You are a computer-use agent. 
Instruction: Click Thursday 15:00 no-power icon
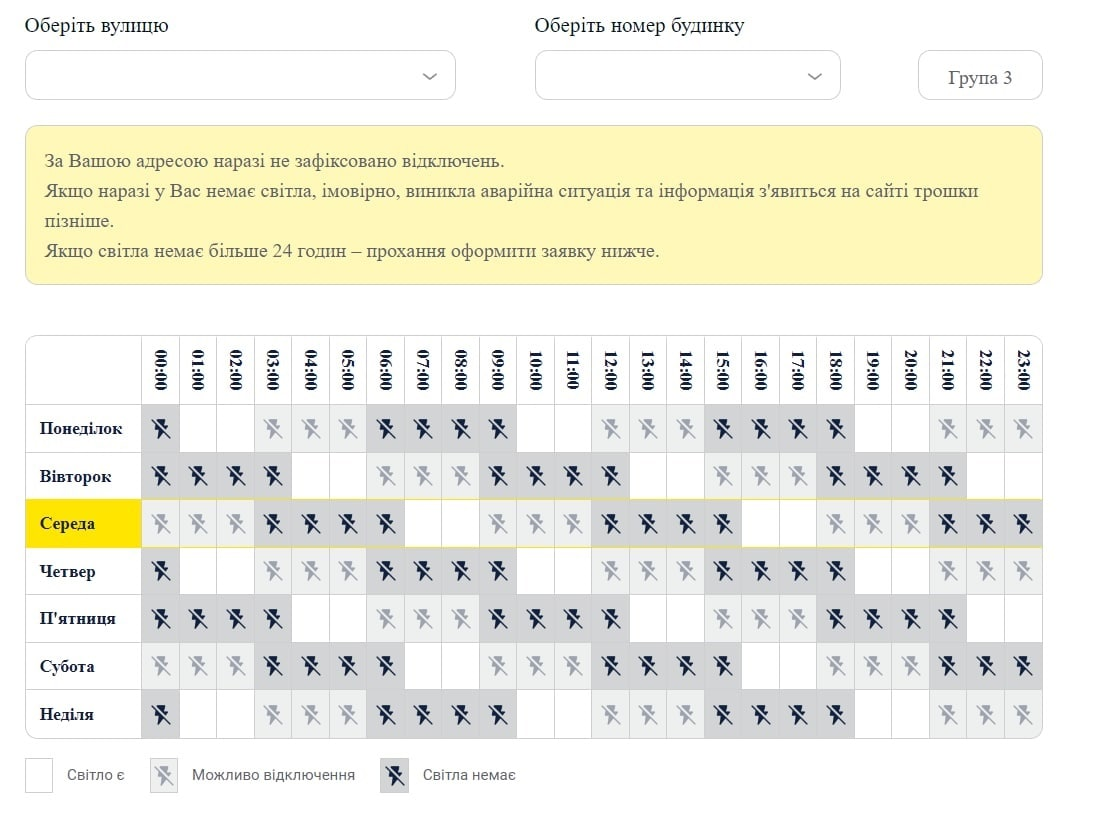tap(723, 571)
